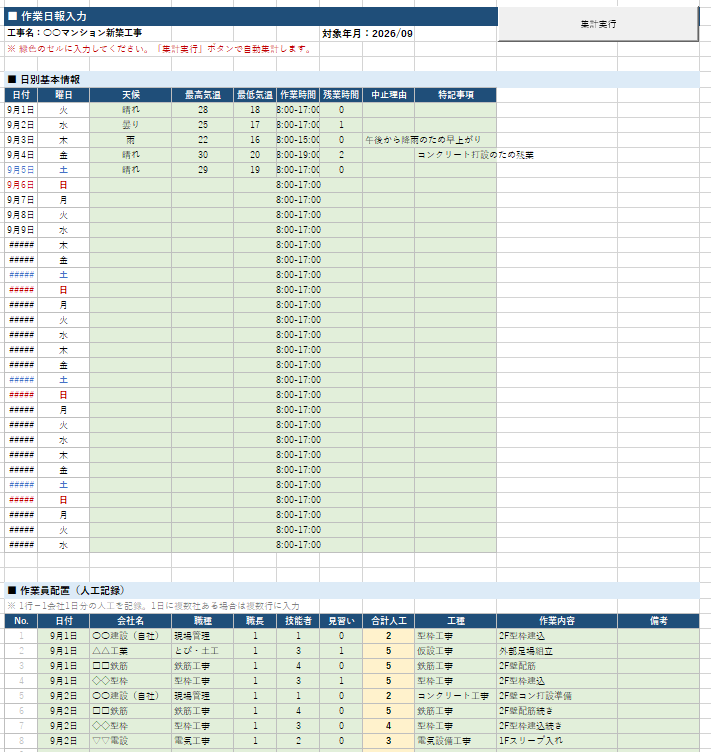711x752 pixels.
Task: Select the 中止理由 column header
Action: [x=389, y=95]
